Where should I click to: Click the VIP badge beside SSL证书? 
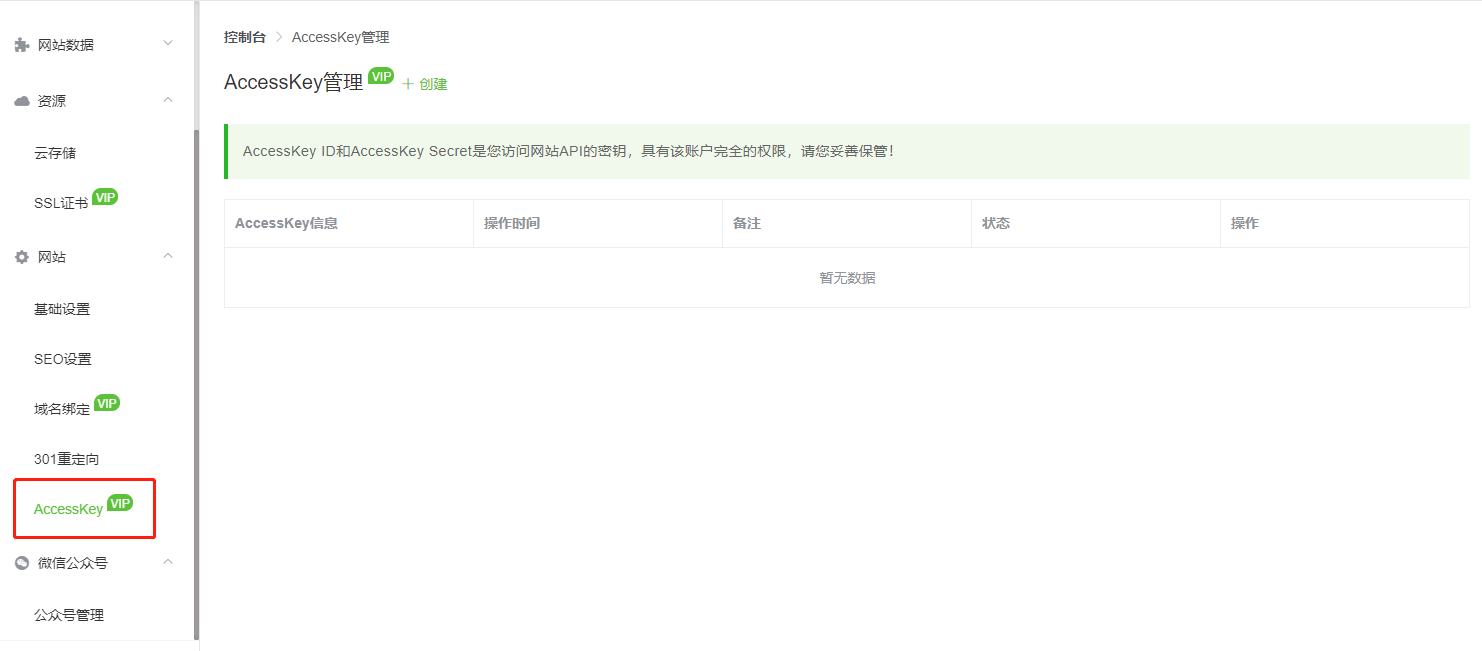tap(105, 197)
